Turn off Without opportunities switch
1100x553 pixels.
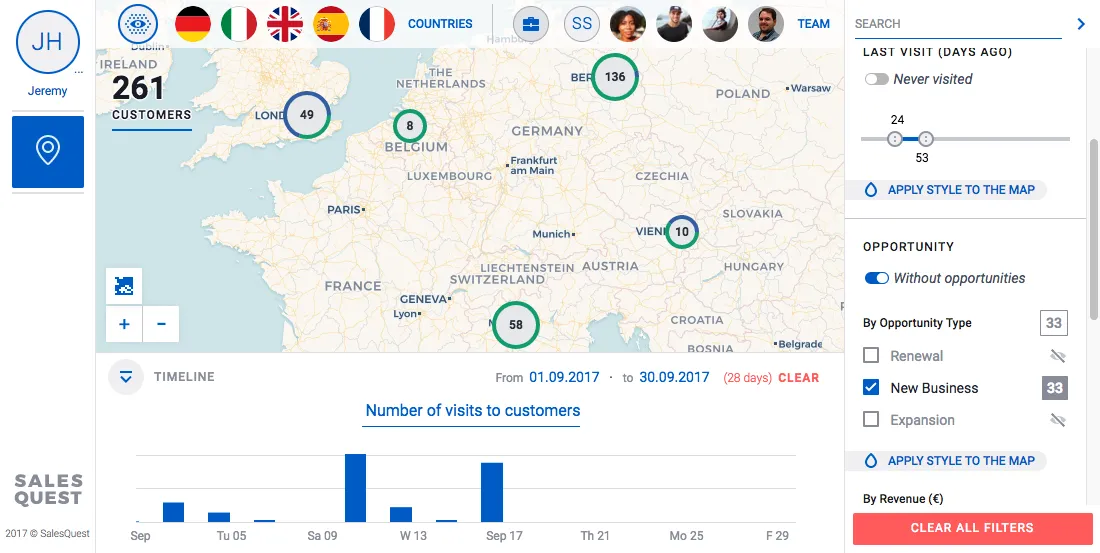(x=877, y=278)
